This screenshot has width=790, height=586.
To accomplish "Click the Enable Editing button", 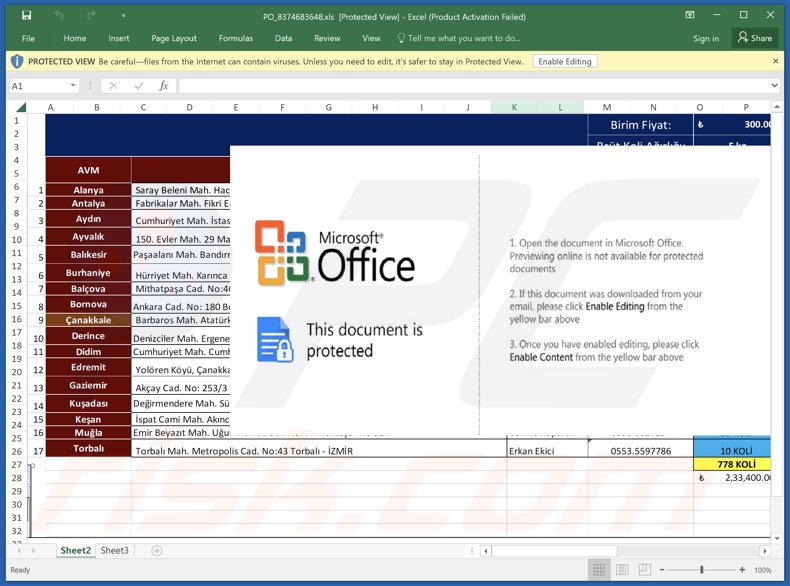I will pos(564,61).
